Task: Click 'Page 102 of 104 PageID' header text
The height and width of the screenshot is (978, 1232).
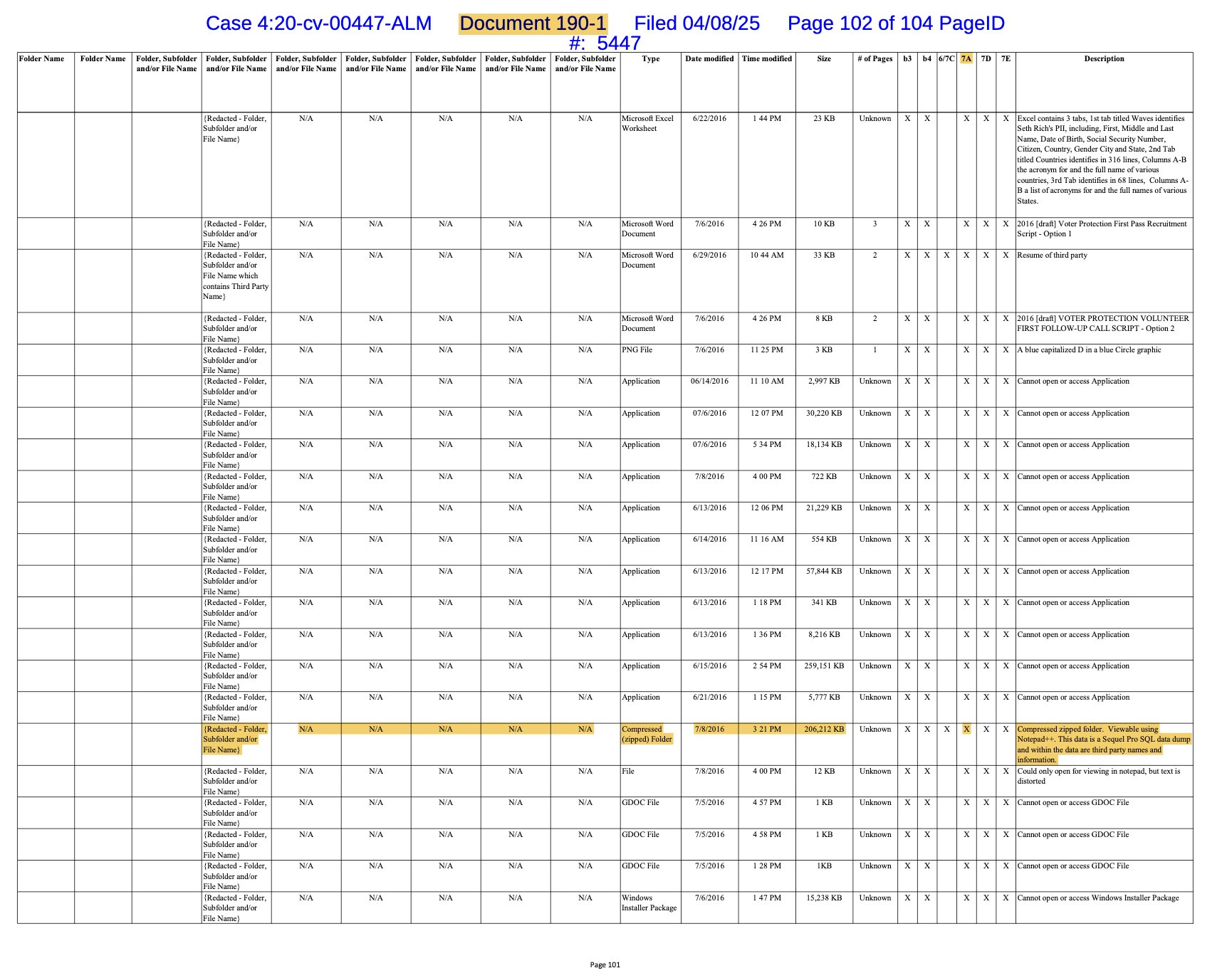Action: [896, 23]
